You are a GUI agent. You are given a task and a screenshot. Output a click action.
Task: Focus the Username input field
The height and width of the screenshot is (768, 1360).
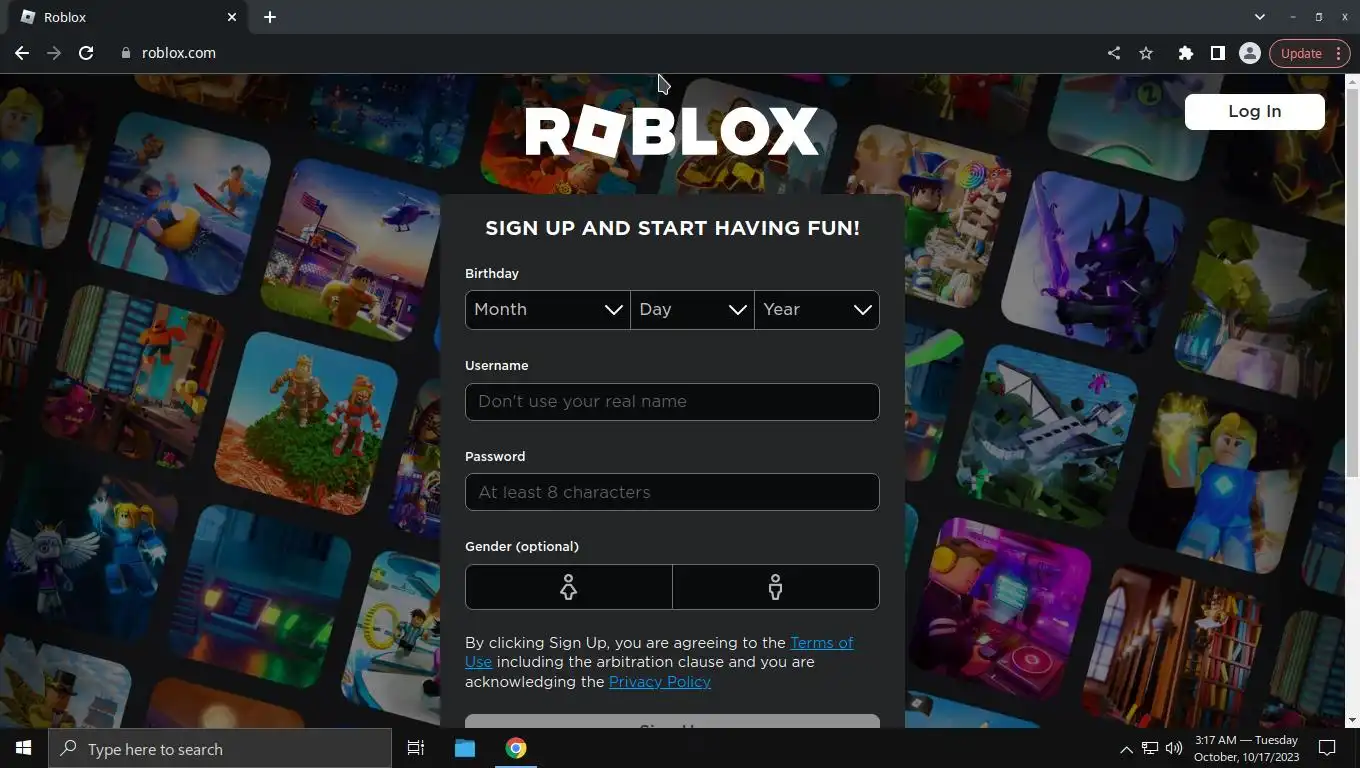pyautogui.click(x=672, y=402)
